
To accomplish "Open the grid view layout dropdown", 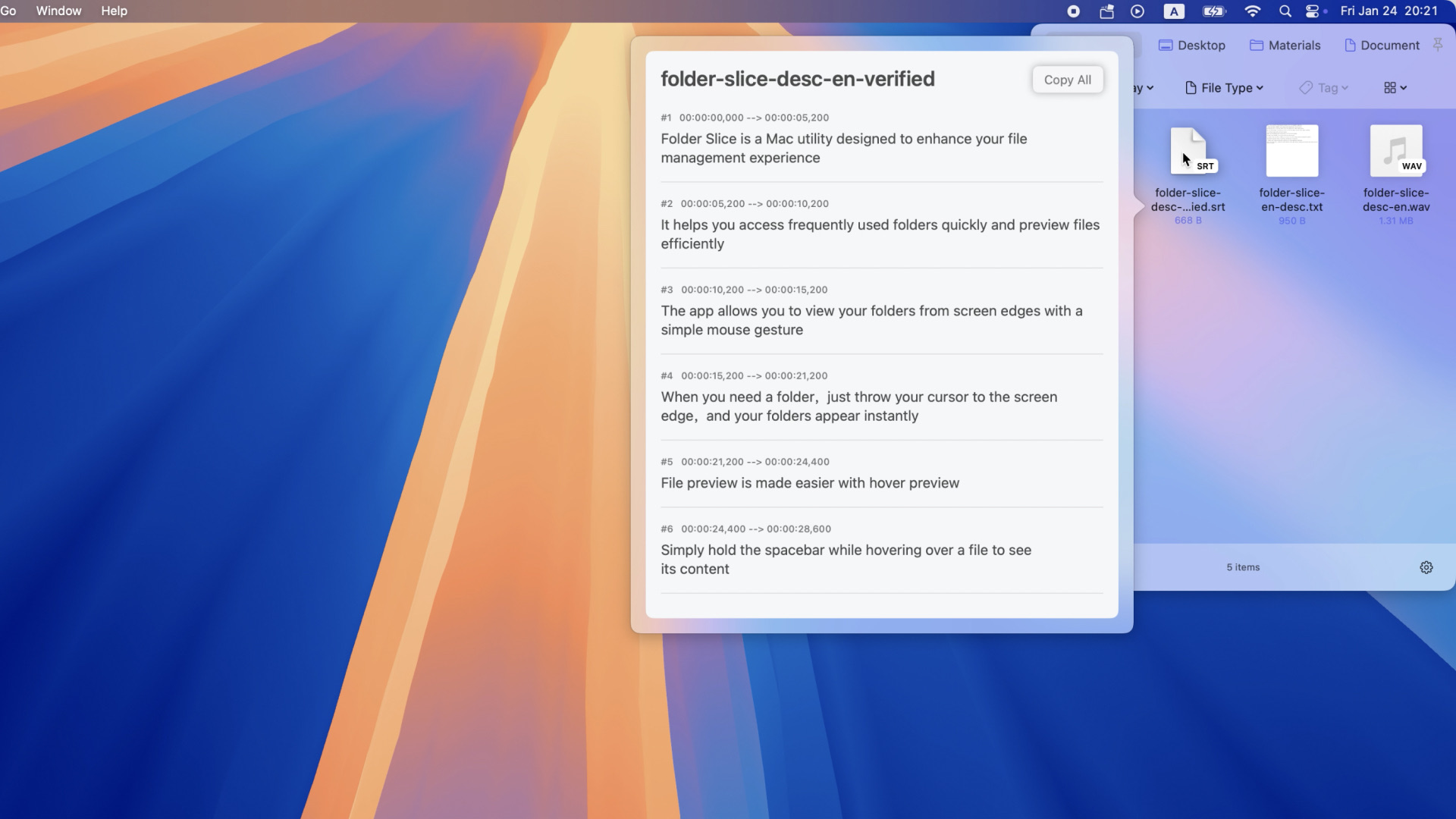I will [1394, 87].
